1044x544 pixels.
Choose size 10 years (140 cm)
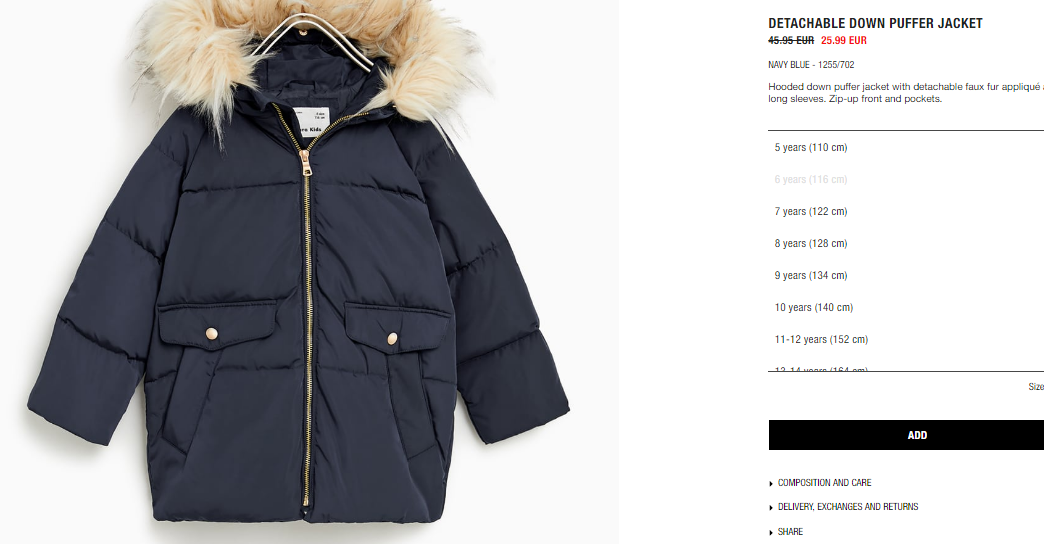906,307
